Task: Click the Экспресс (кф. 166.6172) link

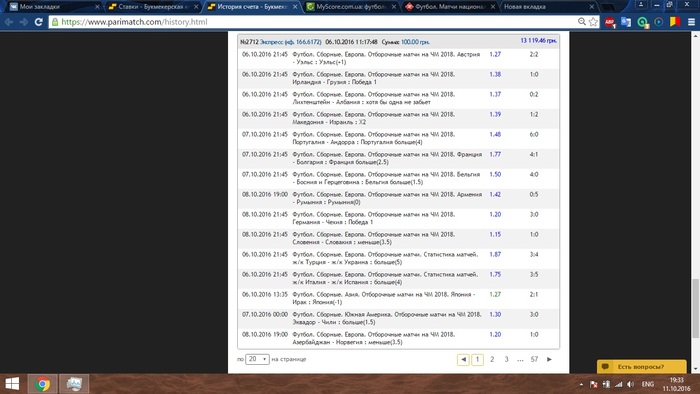Action: point(290,42)
